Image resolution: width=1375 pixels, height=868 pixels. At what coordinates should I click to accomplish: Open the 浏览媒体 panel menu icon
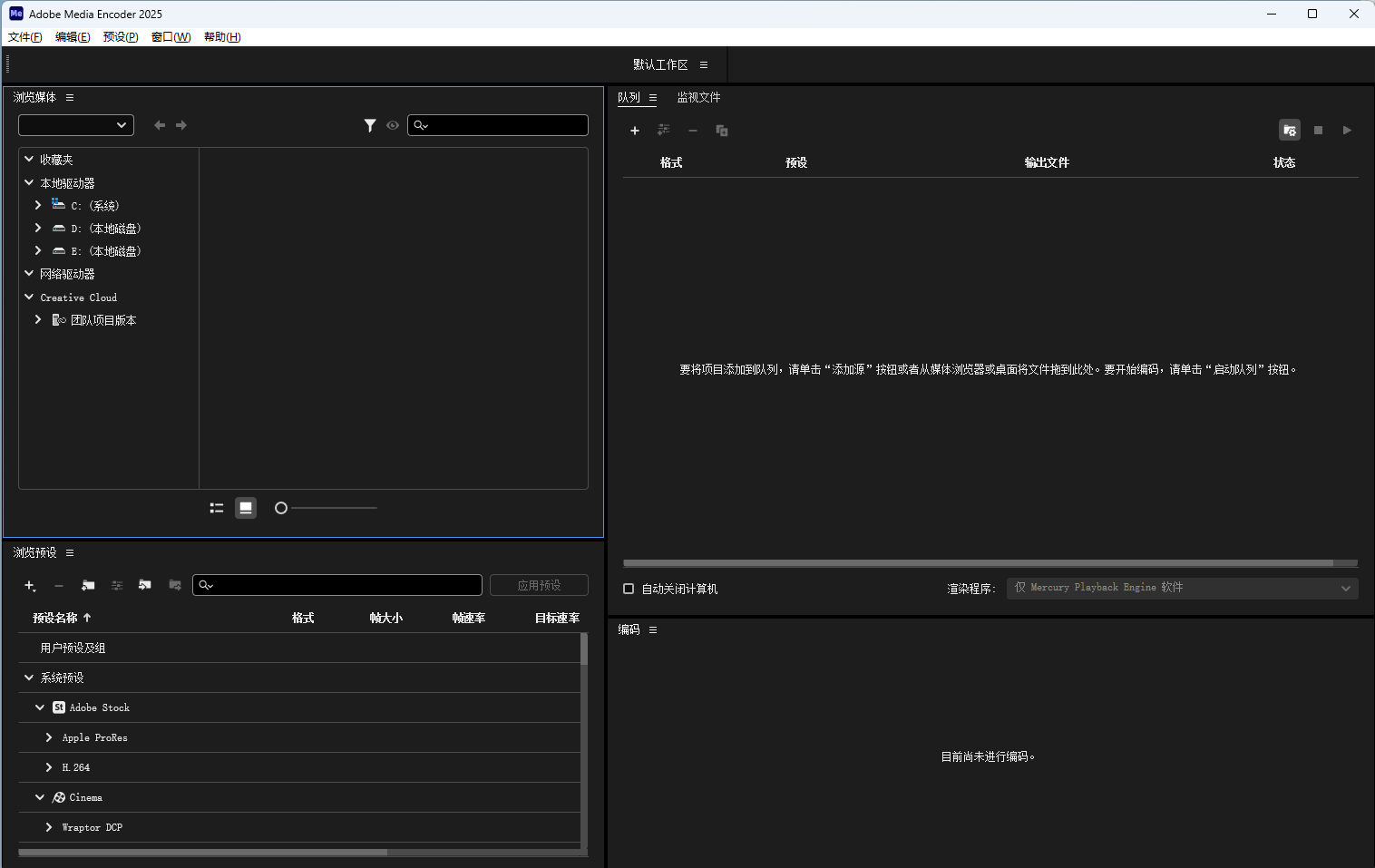70,97
